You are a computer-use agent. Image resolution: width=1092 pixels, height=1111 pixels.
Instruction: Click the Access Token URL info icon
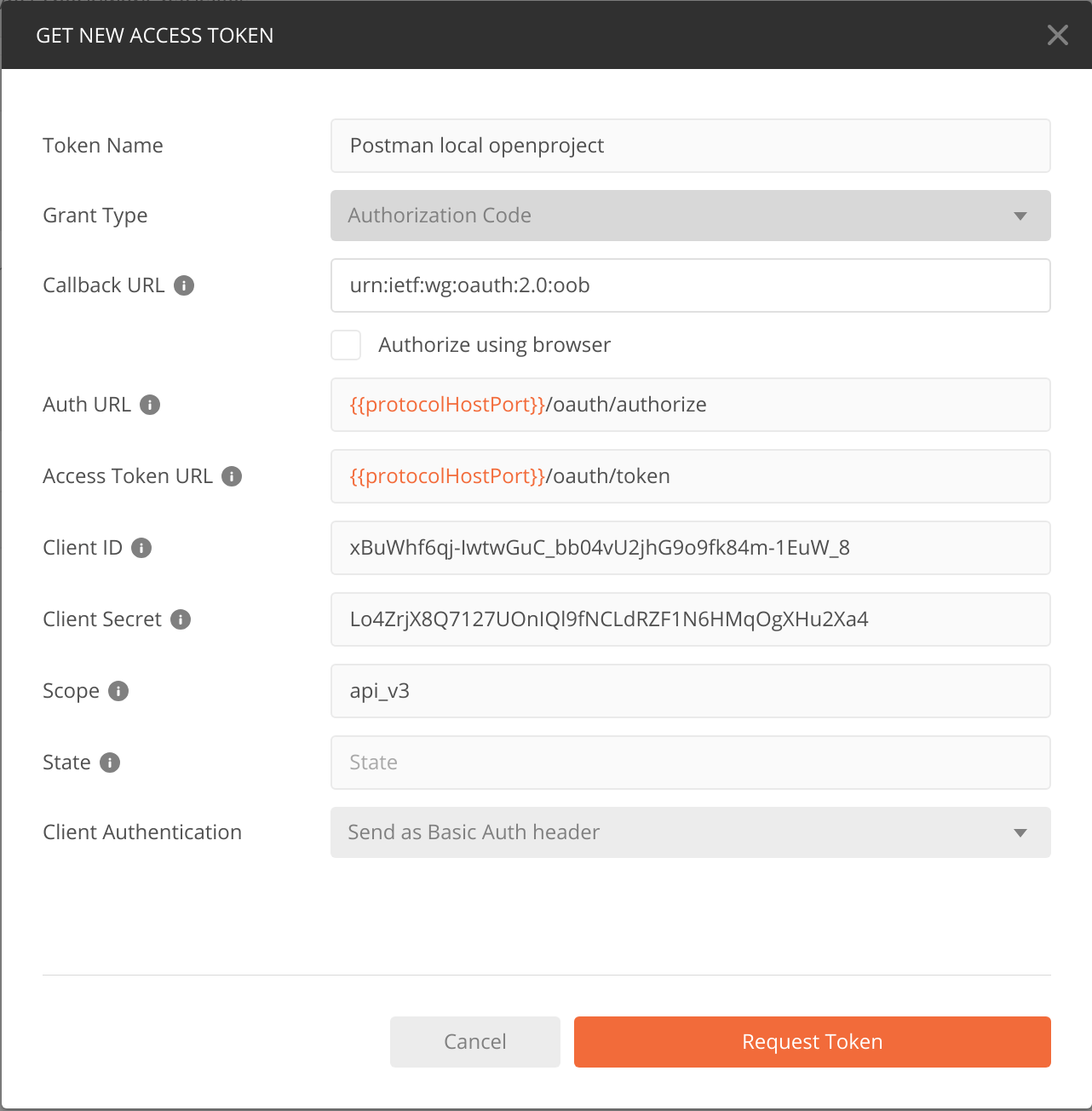click(231, 477)
